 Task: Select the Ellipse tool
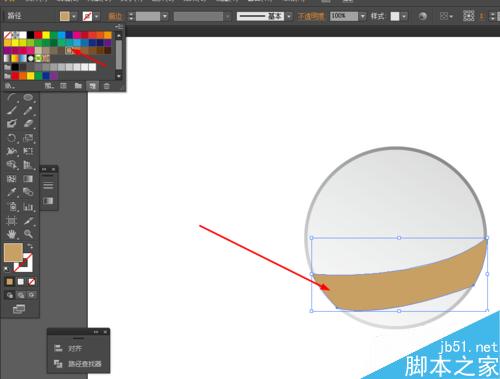(28, 98)
